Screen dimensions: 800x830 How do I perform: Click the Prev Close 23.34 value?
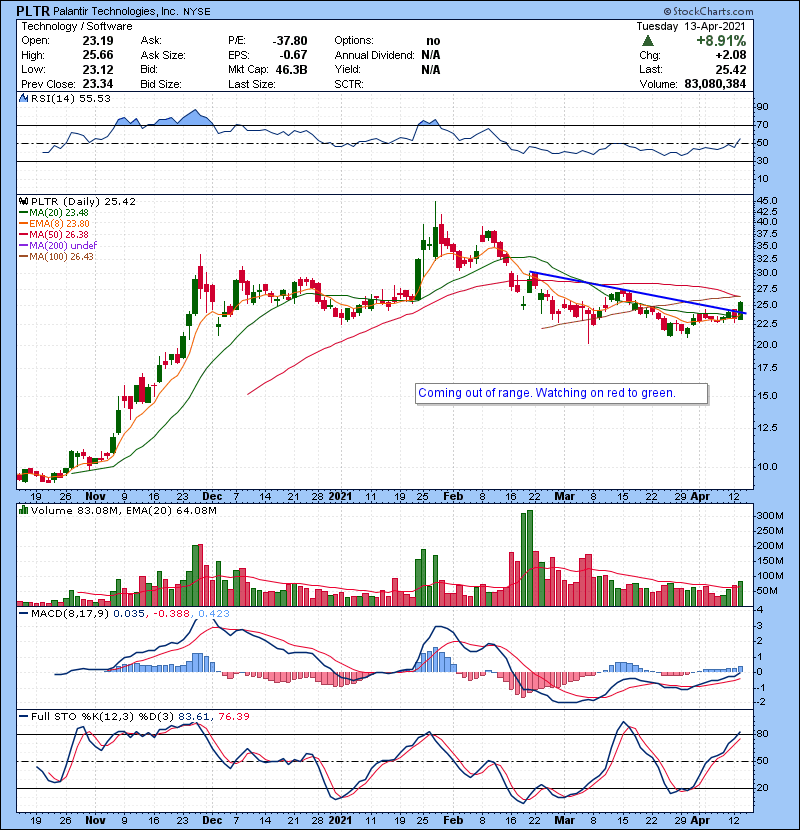tap(98, 84)
